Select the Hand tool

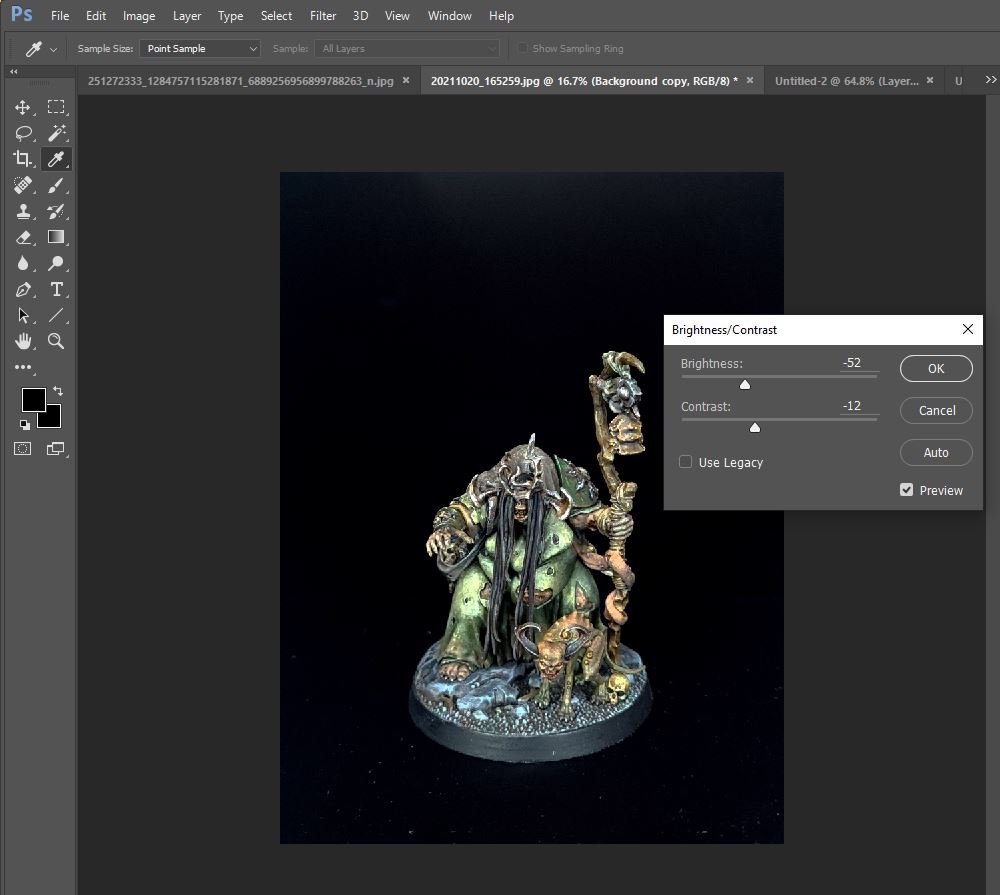point(23,342)
